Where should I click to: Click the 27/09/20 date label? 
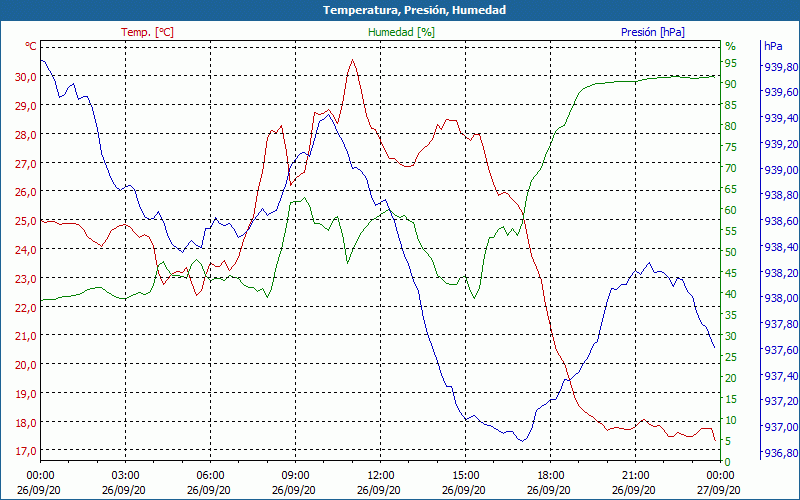719,490
